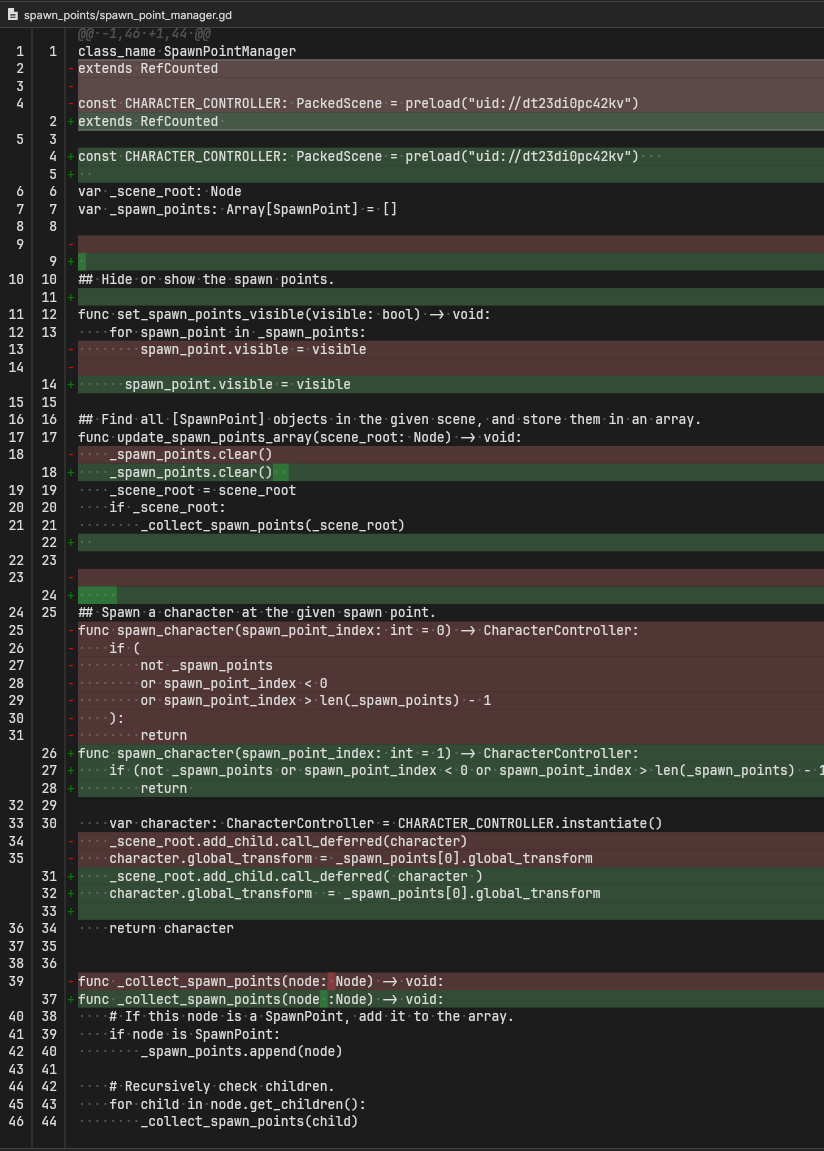
Task: Click the set_spawn_points_visible function definition
Action: coord(284,314)
